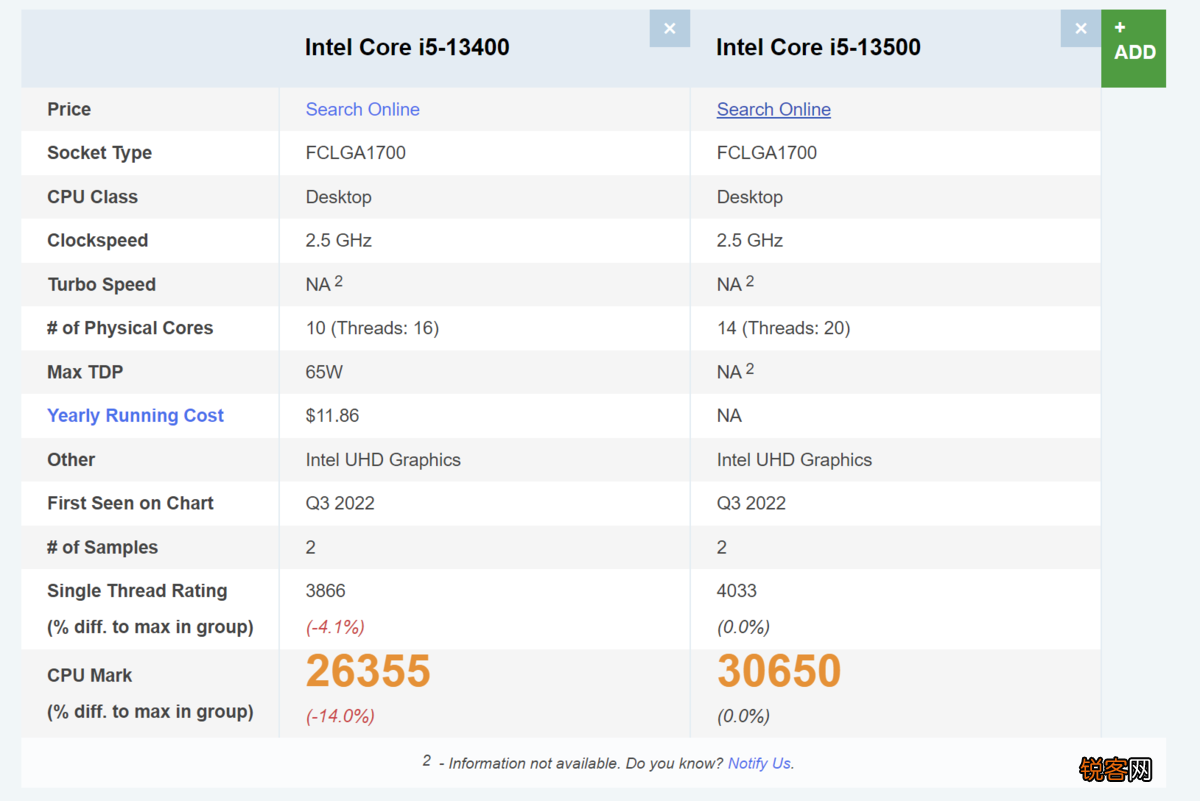Select the $11.86 running cost value
This screenshot has height=801, width=1200.
point(332,415)
